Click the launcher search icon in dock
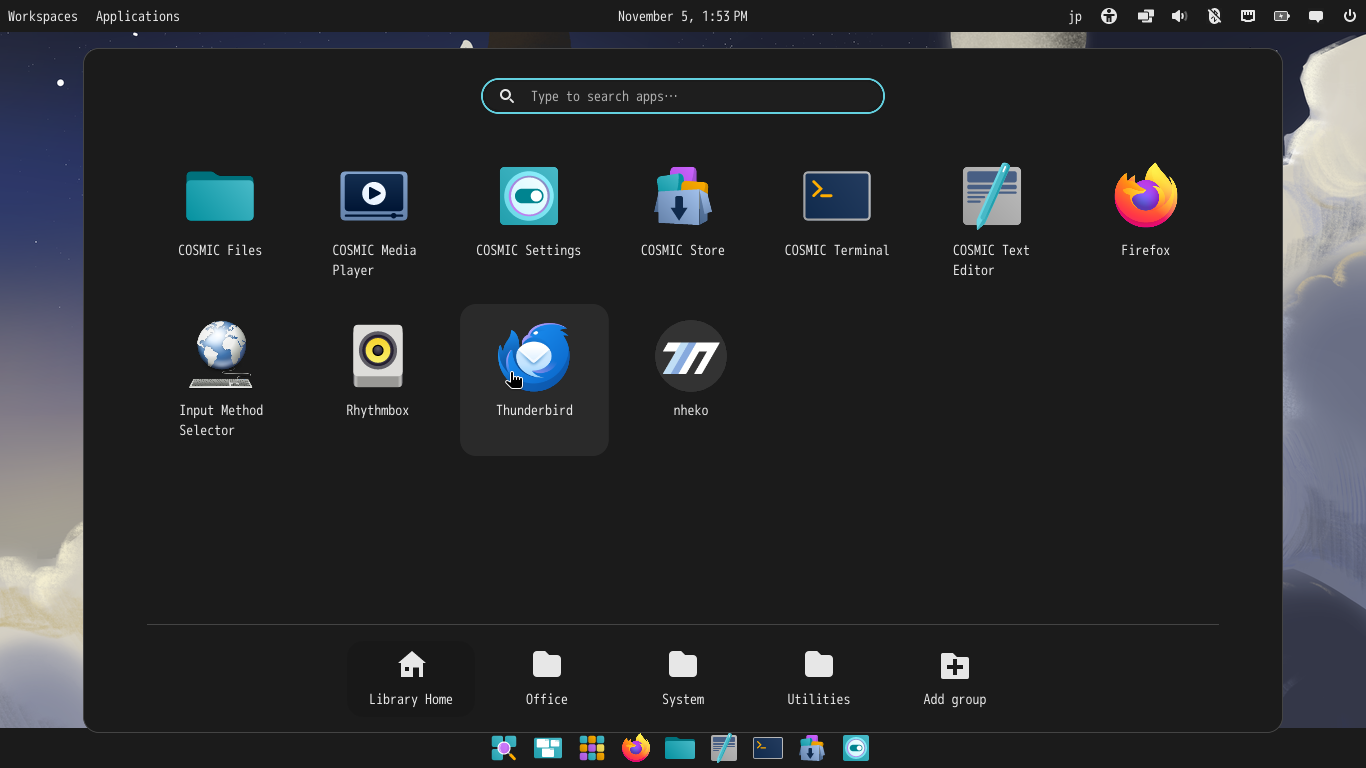This screenshot has height=768, width=1366. [504, 748]
